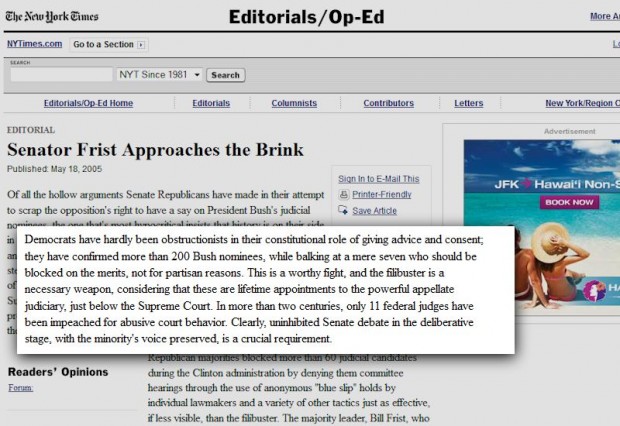Open the Contributors section

(x=388, y=103)
